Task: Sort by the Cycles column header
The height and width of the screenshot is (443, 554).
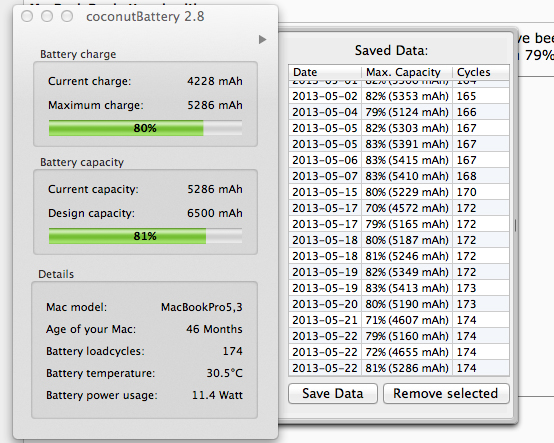Action: click(x=481, y=72)
